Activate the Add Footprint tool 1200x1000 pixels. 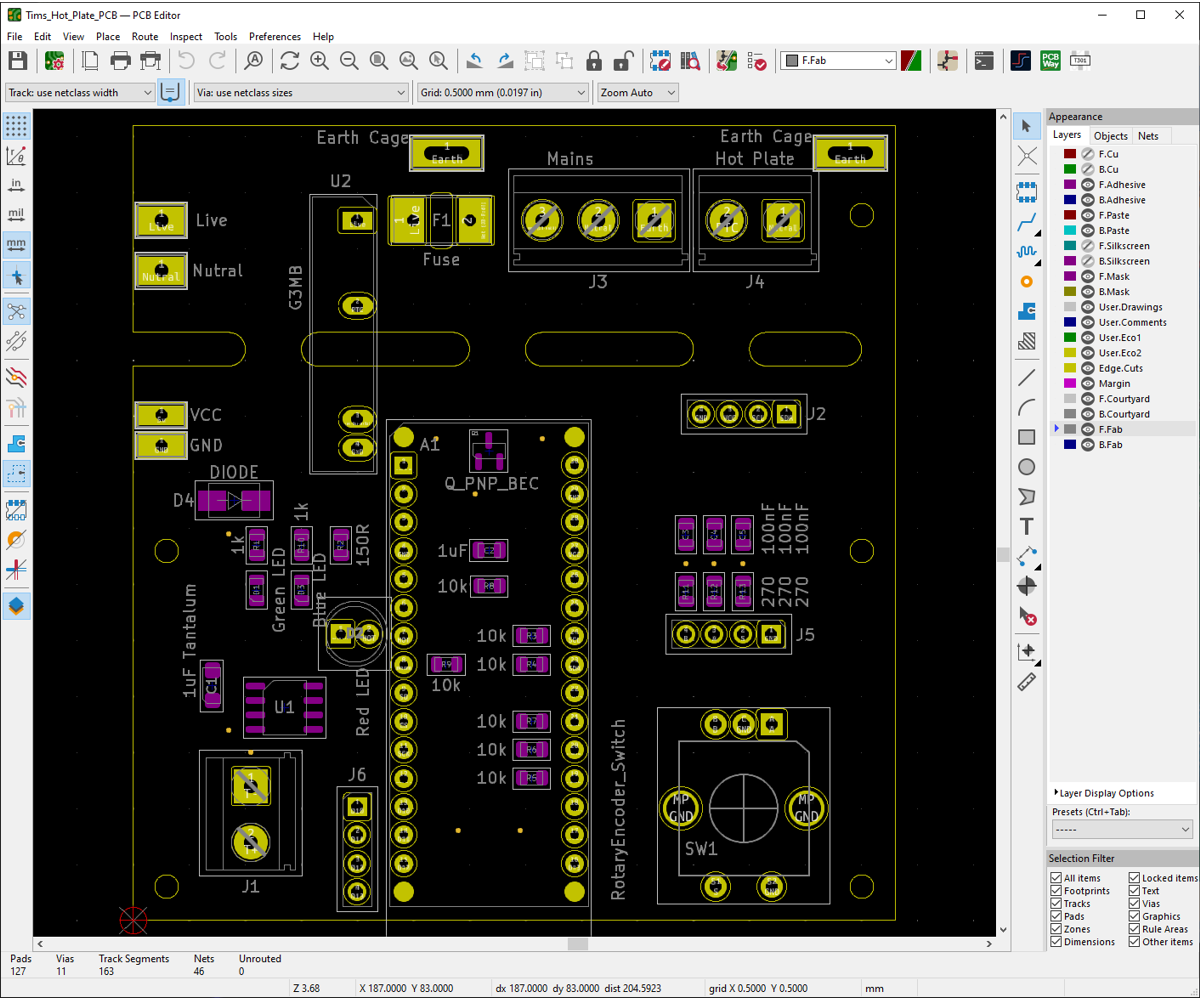click(1027, 192)
